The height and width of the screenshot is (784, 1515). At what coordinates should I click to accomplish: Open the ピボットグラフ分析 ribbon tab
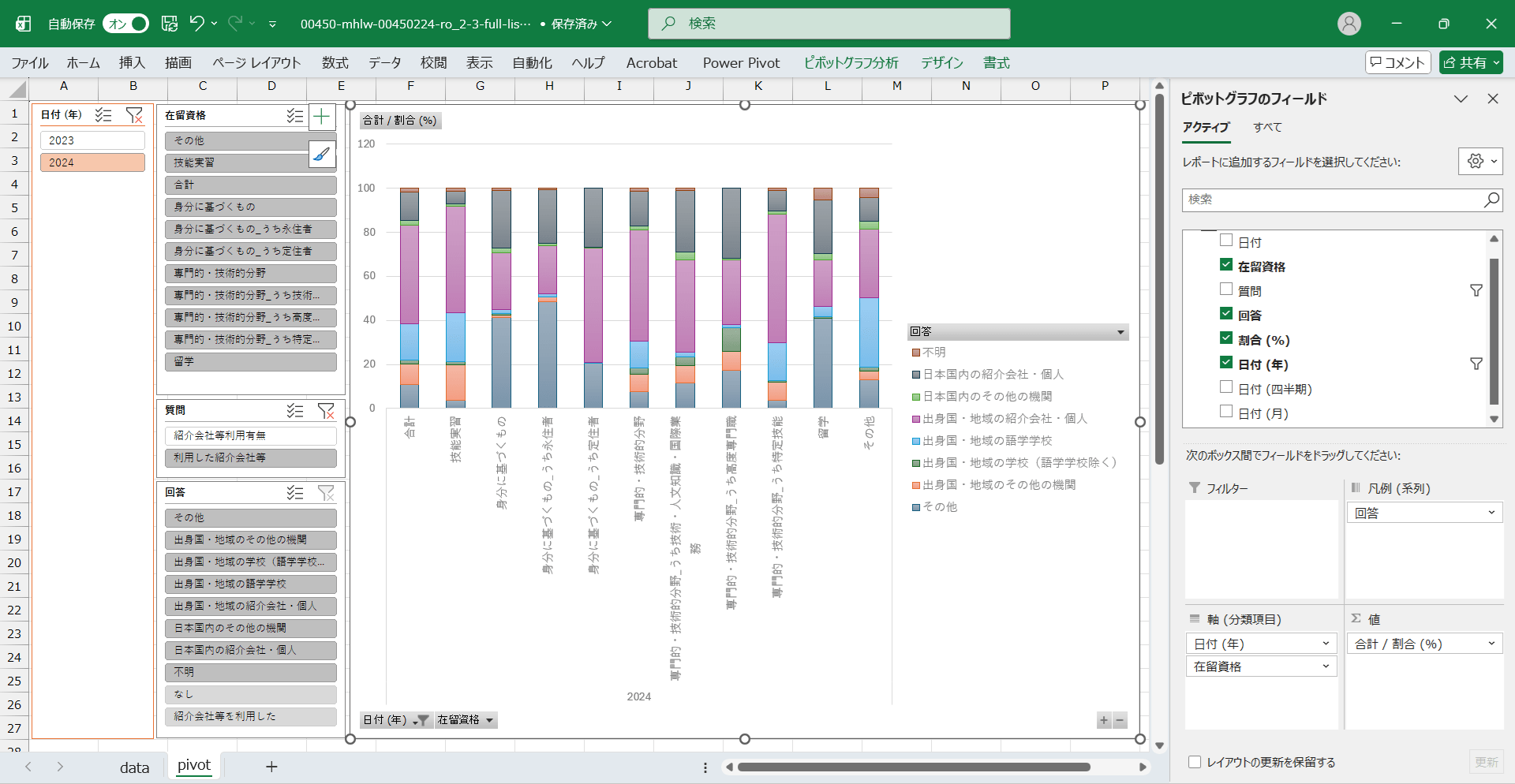point(851,63)
